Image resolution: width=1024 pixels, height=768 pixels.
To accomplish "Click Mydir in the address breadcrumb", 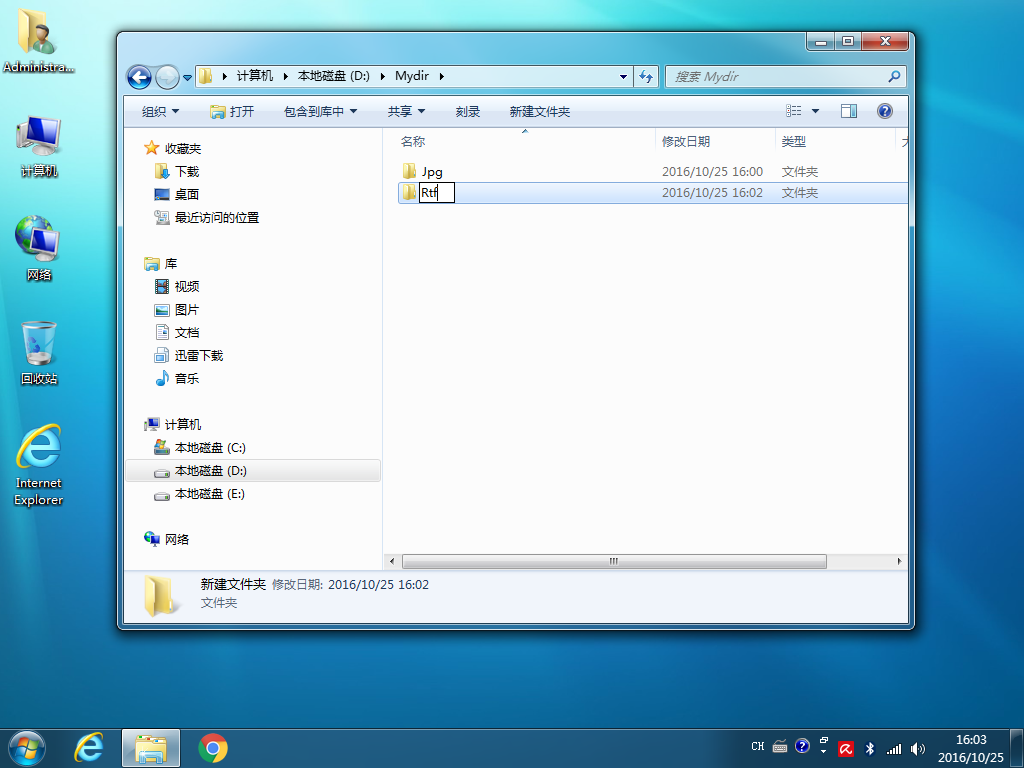I will (412, 76).
